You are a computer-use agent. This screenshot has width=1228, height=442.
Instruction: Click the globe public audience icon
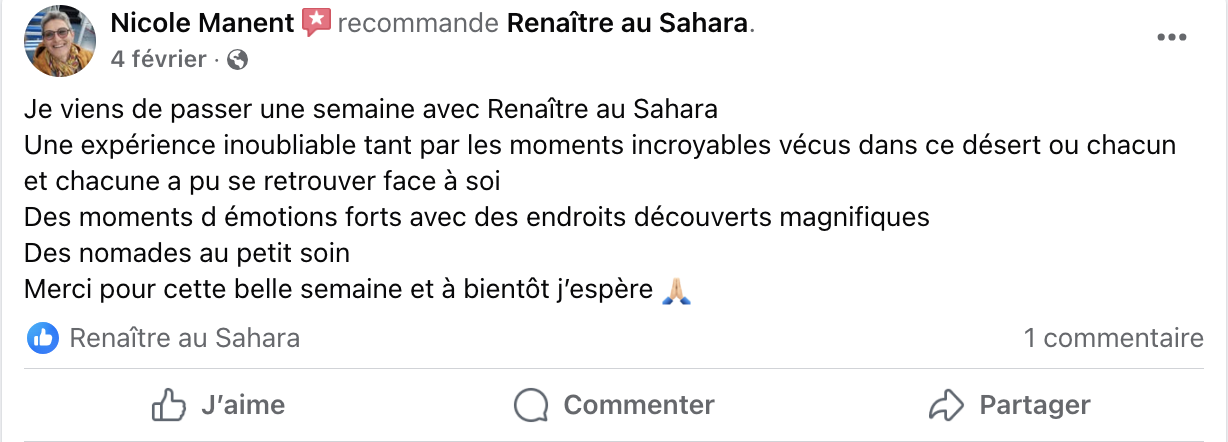[238, 60]
